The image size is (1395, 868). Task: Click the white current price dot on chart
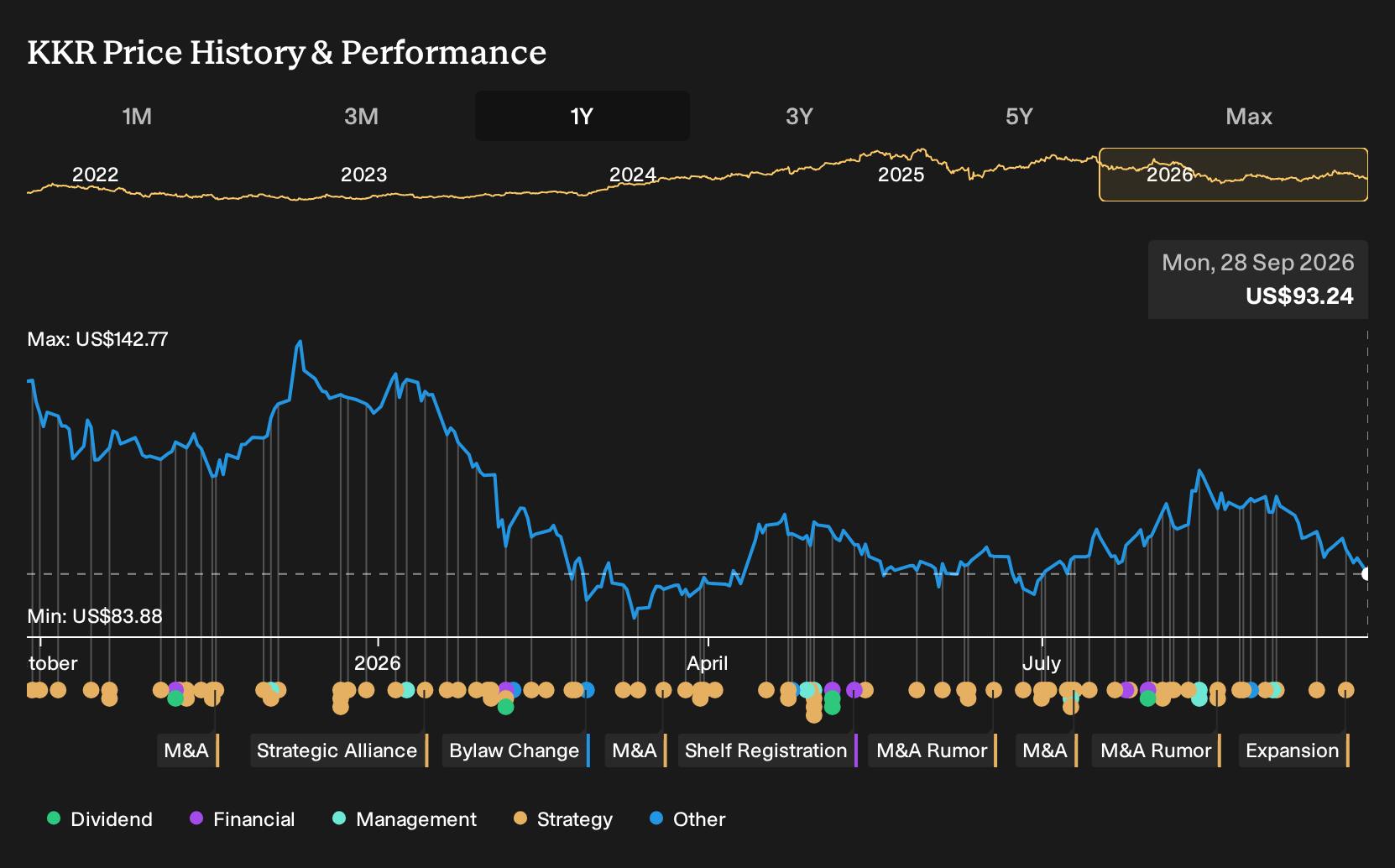(x=1366, y=574)
